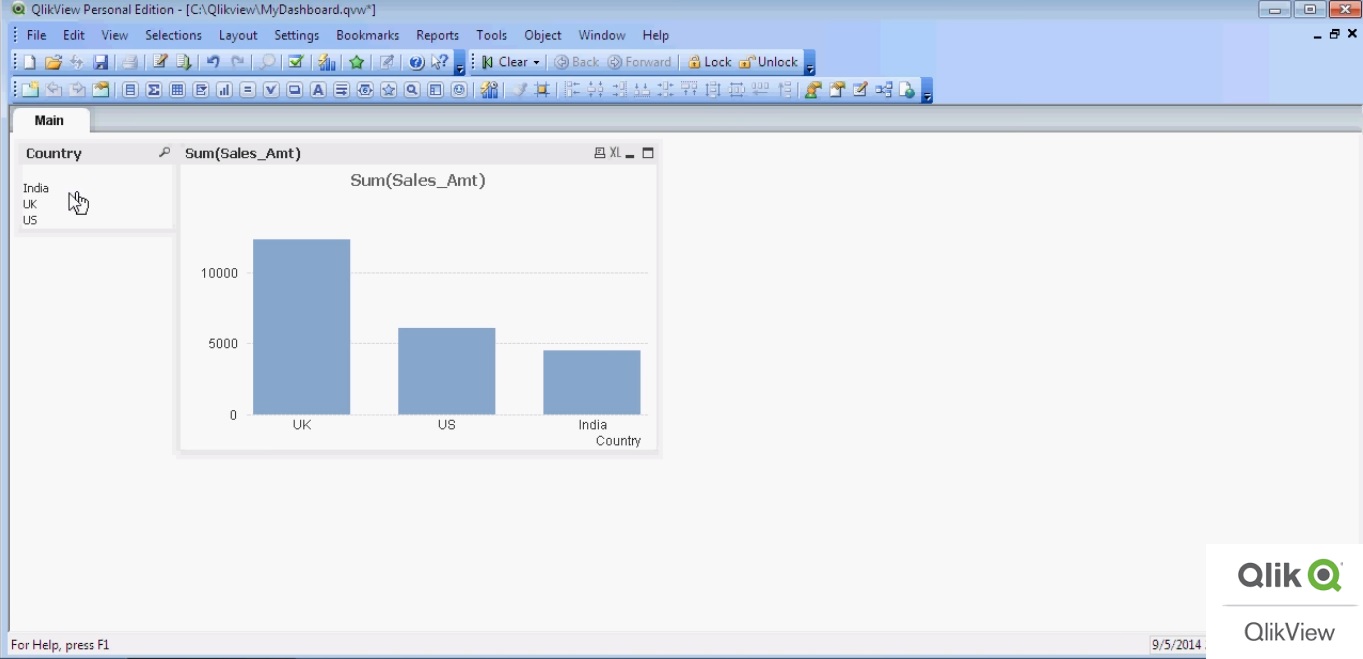Screen dimensions: 1363x659
Task: Open the Selections menu
Action: click(173, 35)
